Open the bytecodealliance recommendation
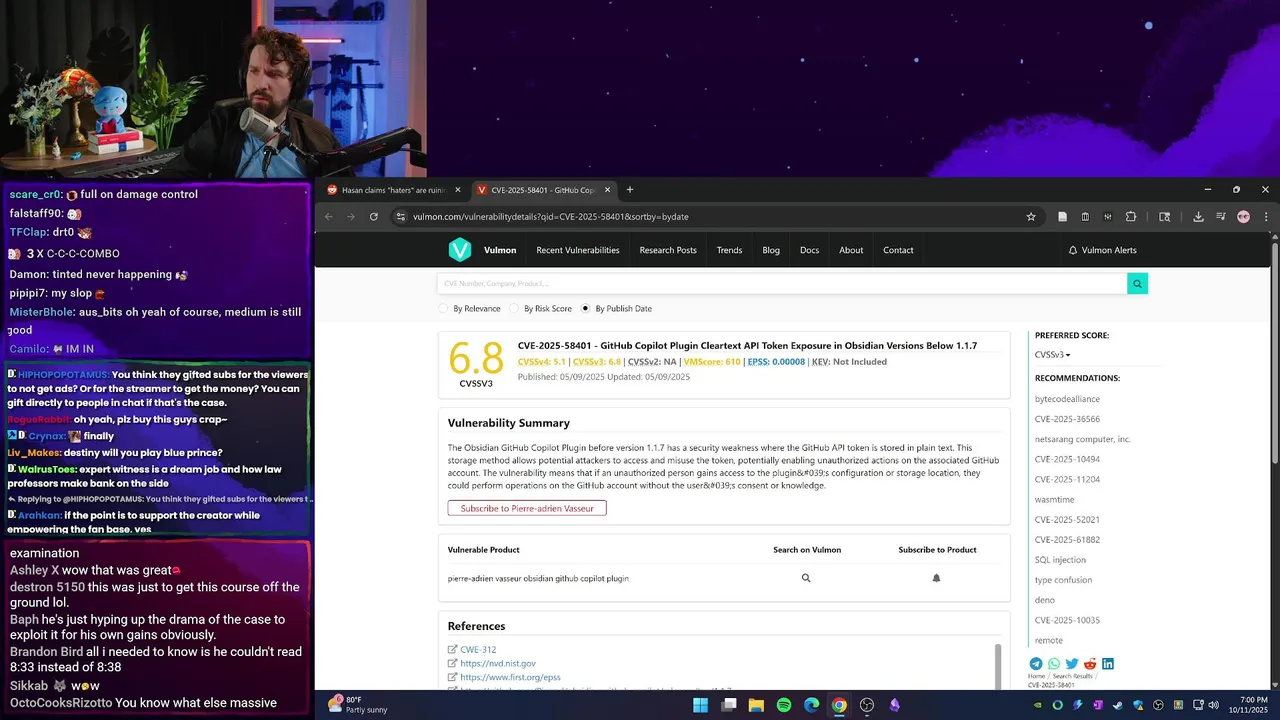Screen dimensions: 1280x720 (x=1067, y=399)
